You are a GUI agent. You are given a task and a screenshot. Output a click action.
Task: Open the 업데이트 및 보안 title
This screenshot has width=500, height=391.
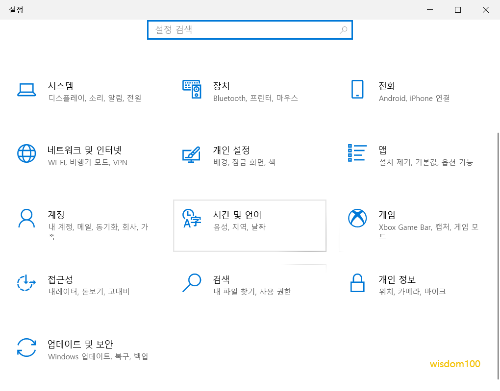80,344
